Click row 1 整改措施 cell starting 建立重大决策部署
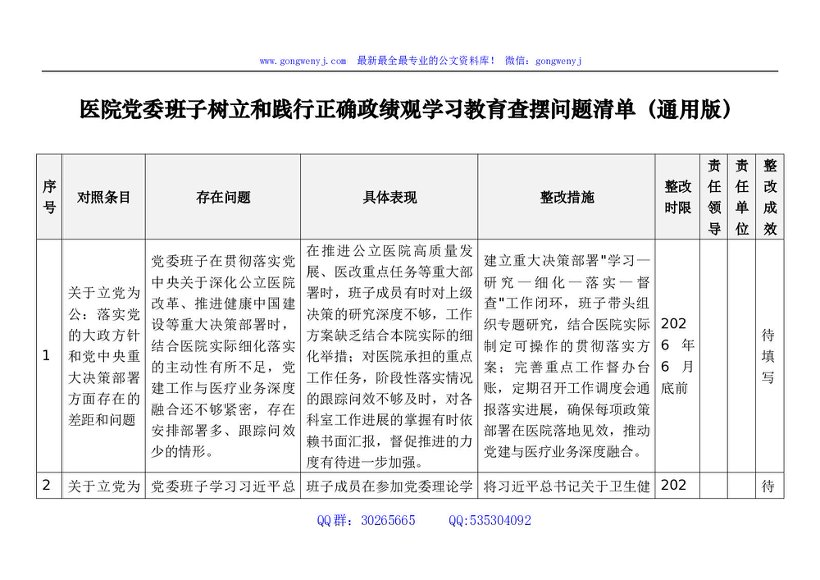This screenshot has height=580, width=820. (566, 355)
